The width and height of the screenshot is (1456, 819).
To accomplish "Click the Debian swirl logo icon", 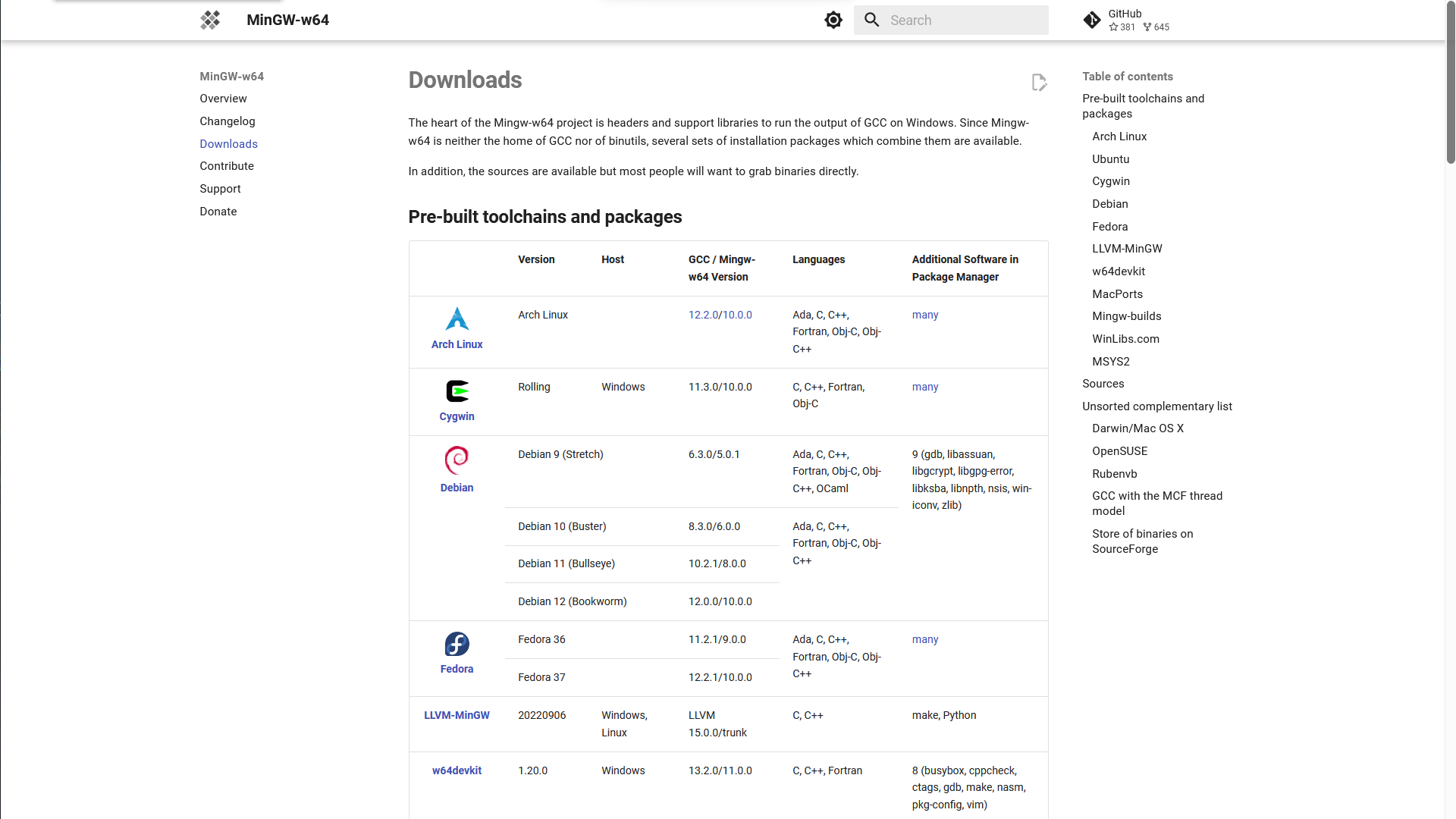I will click(457, 460).
